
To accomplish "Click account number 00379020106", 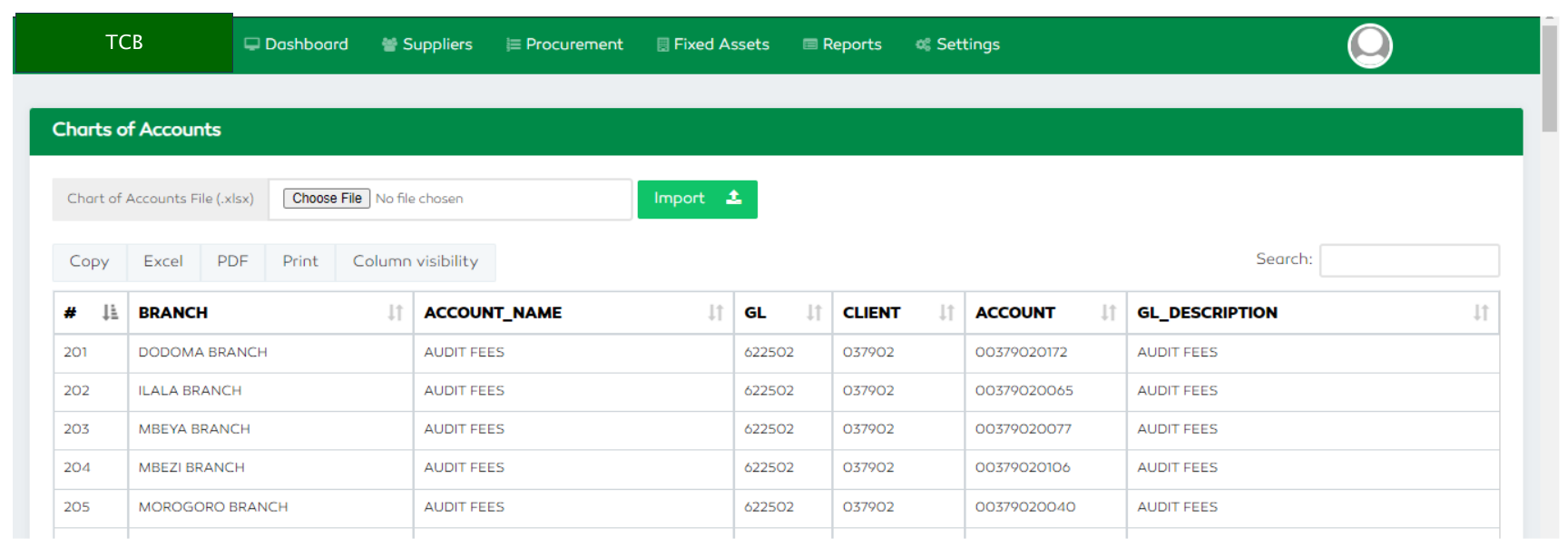I will coord(1023,468).
